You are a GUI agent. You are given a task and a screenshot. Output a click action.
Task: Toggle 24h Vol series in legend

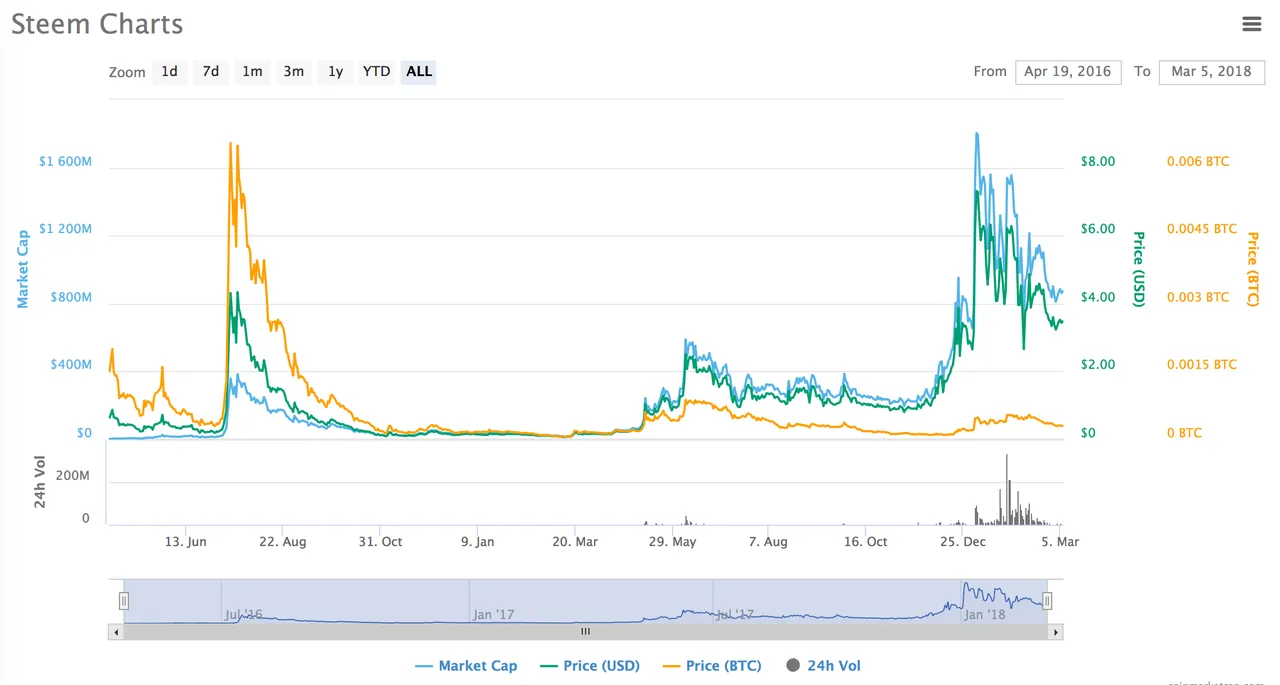coord(823,666)
